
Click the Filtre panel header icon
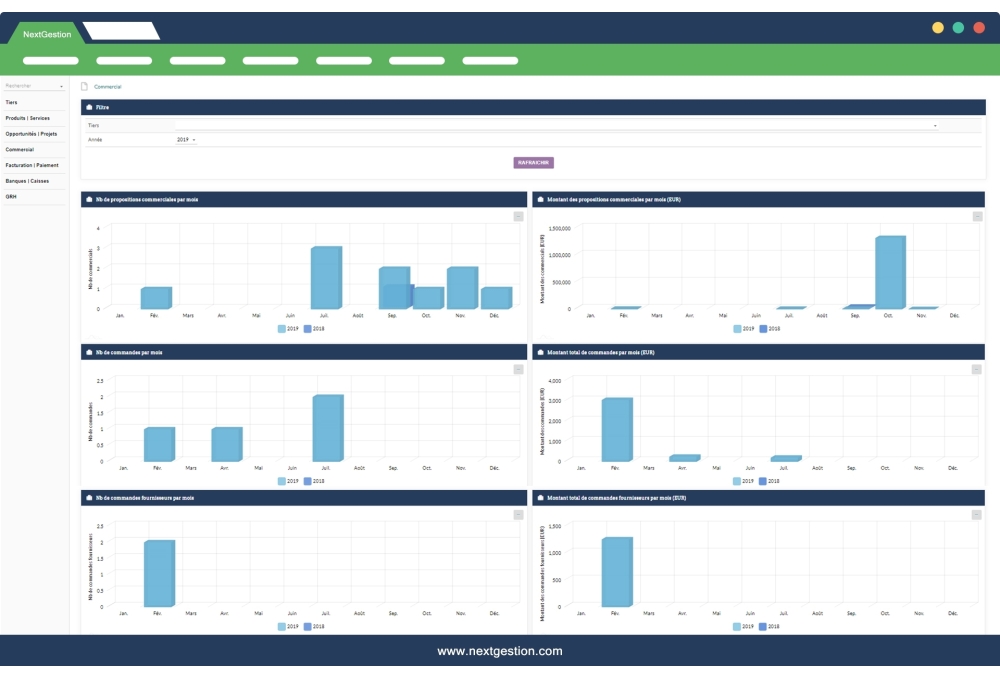[x=90, y=106]
